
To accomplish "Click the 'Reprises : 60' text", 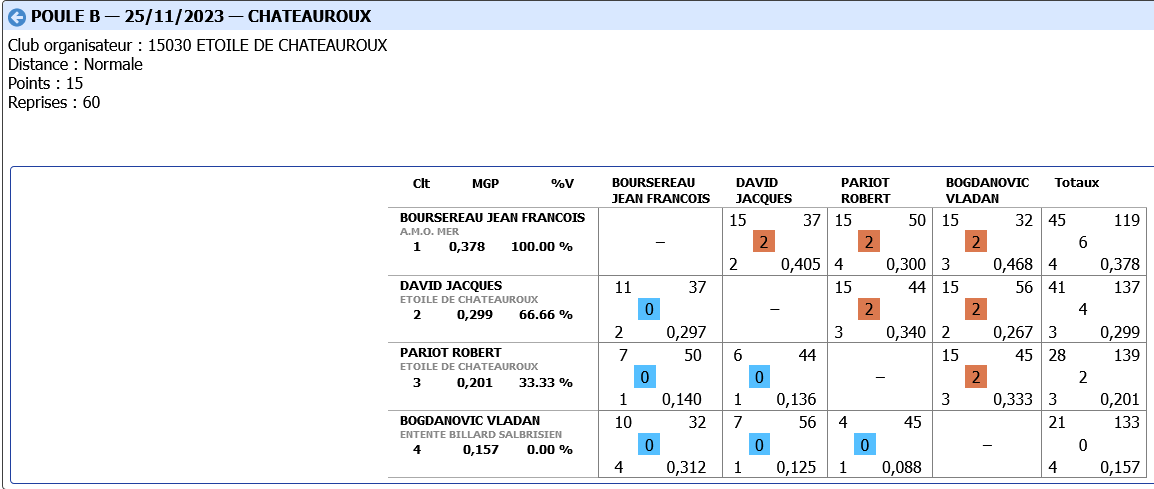I will [54, 102].
